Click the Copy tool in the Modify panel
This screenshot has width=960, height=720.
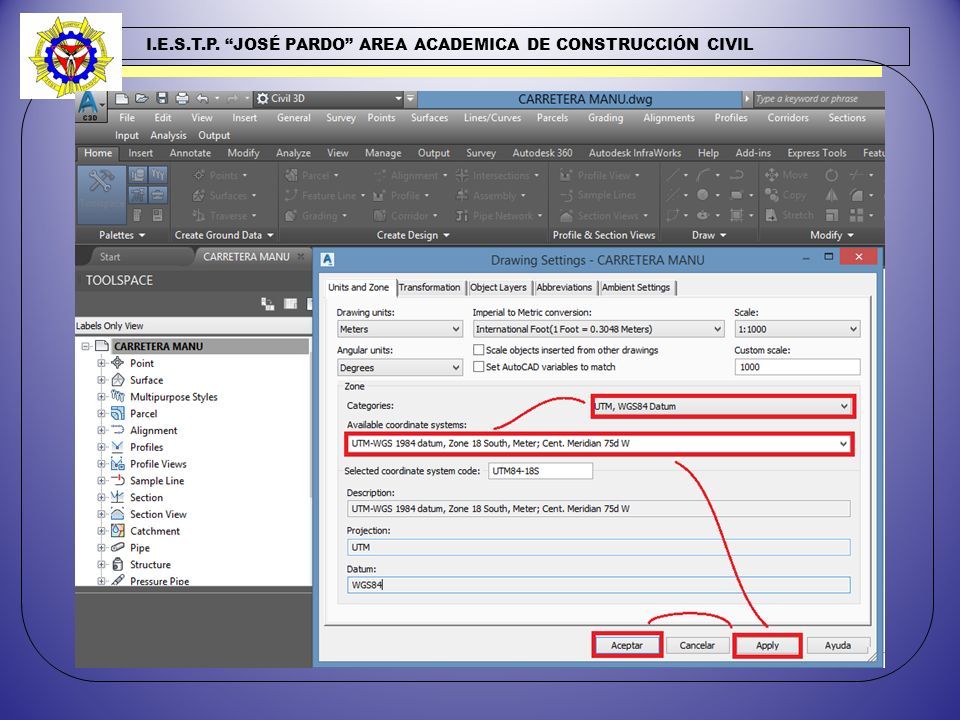pos(786,195)
